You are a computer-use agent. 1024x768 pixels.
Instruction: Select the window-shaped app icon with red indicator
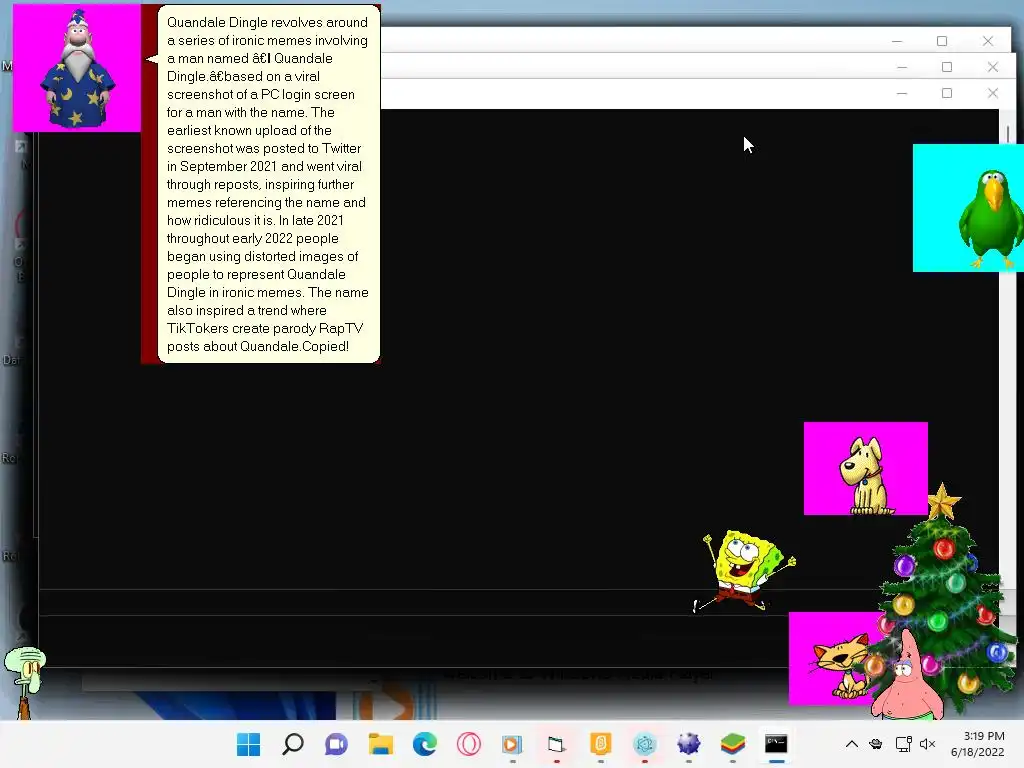[x=556, y=744]
